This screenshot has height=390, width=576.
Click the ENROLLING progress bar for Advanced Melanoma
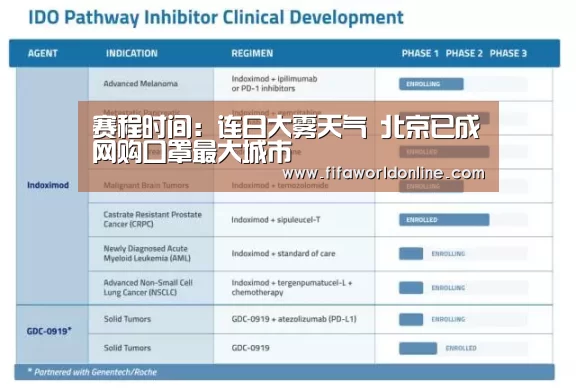[431, 84]
